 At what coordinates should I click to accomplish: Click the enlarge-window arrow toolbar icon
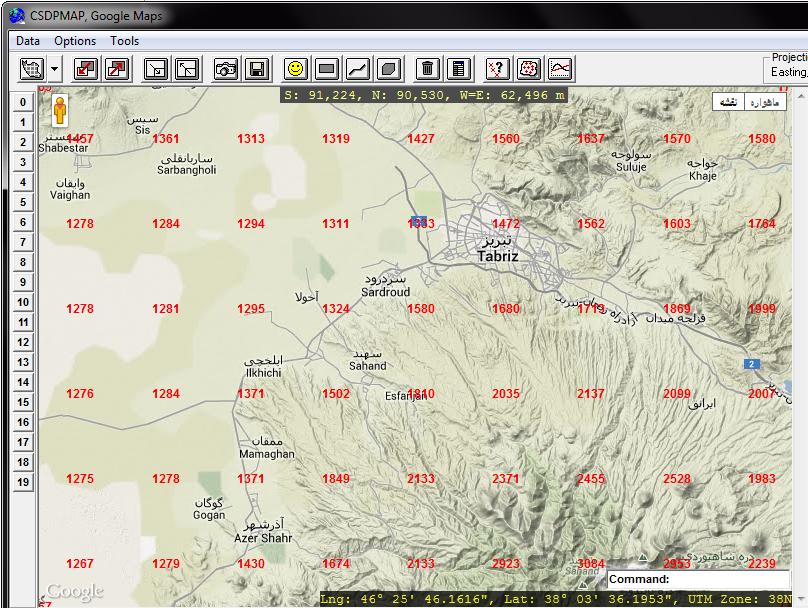[187, 69]
